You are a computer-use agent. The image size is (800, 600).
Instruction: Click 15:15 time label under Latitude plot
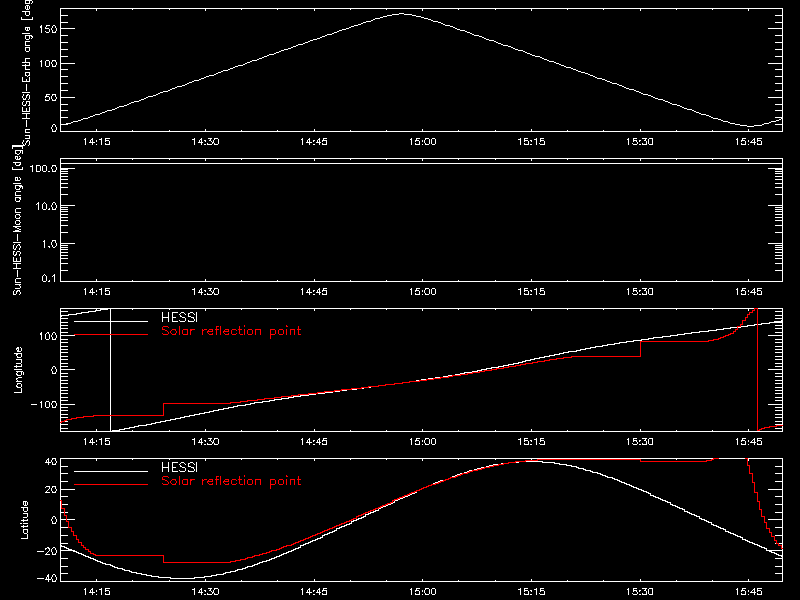click(x=531, y=591)
